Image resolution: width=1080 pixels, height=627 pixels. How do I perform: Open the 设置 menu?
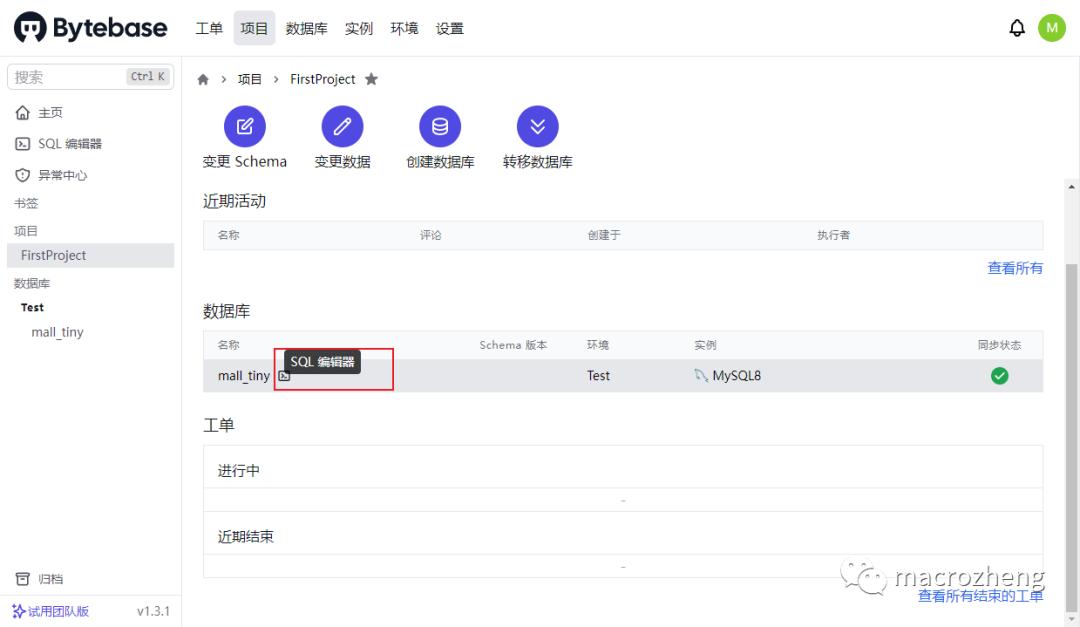click(x=450, y=28)
